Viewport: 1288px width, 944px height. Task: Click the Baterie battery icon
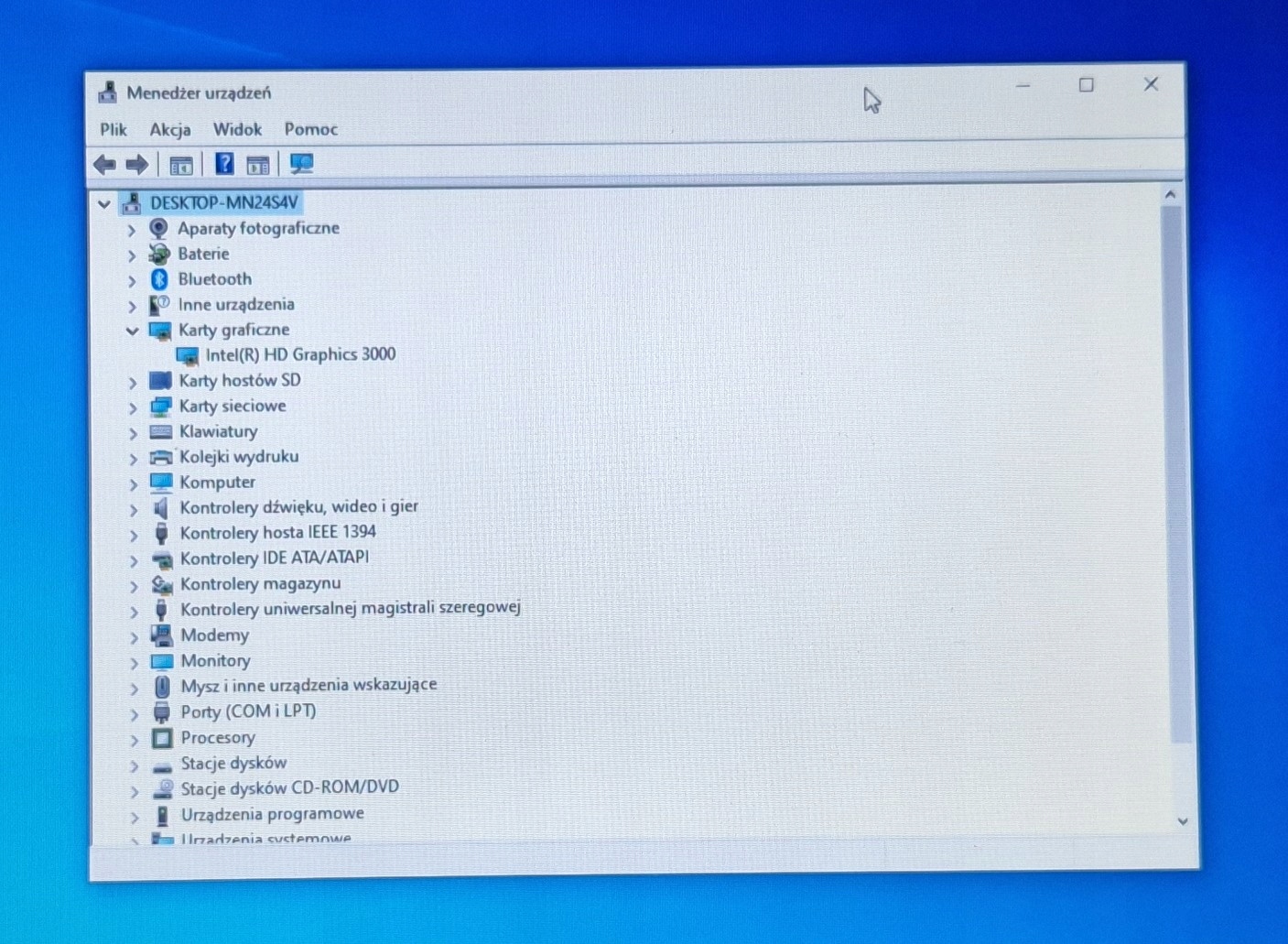tap(159, 254)
